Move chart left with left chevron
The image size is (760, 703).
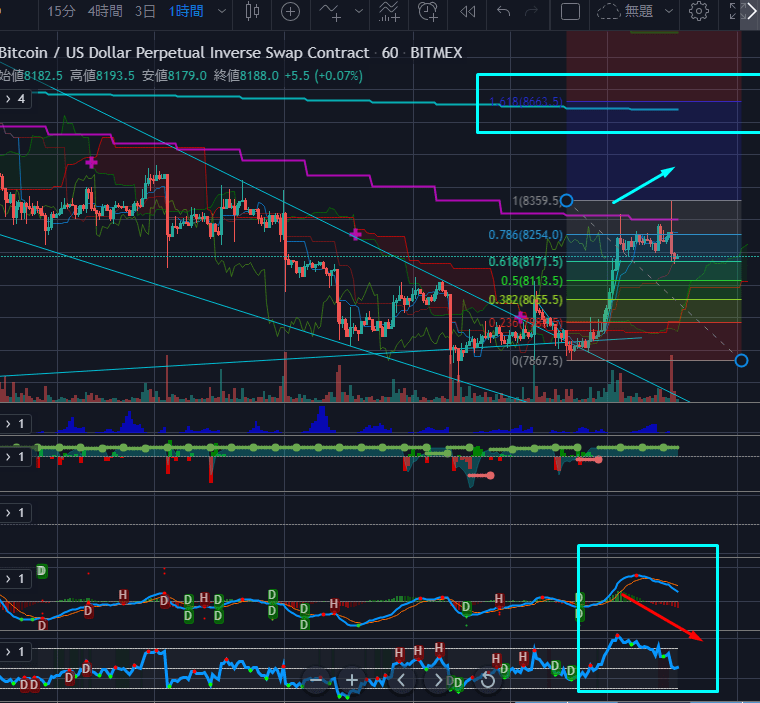(x=402, y=680)
